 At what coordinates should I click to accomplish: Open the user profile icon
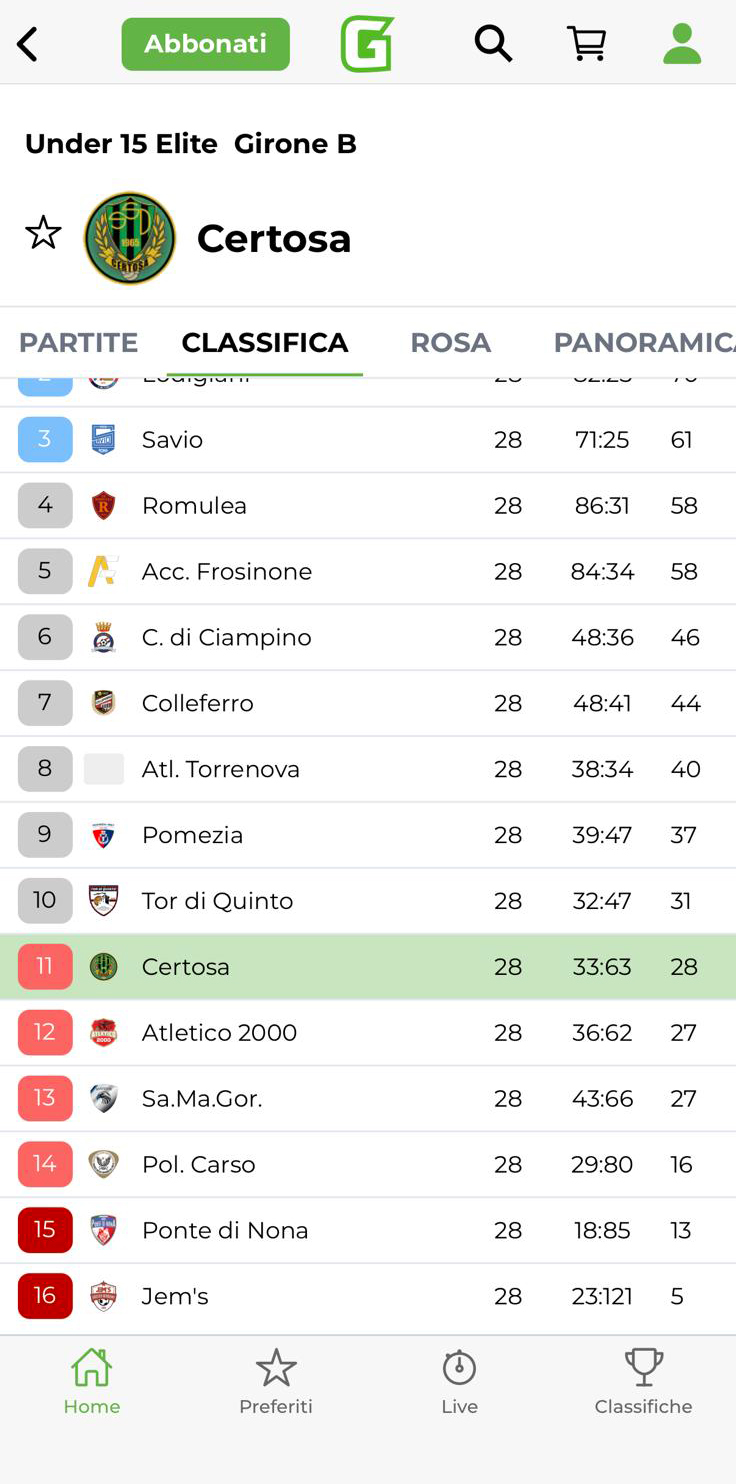coord(682,44)
